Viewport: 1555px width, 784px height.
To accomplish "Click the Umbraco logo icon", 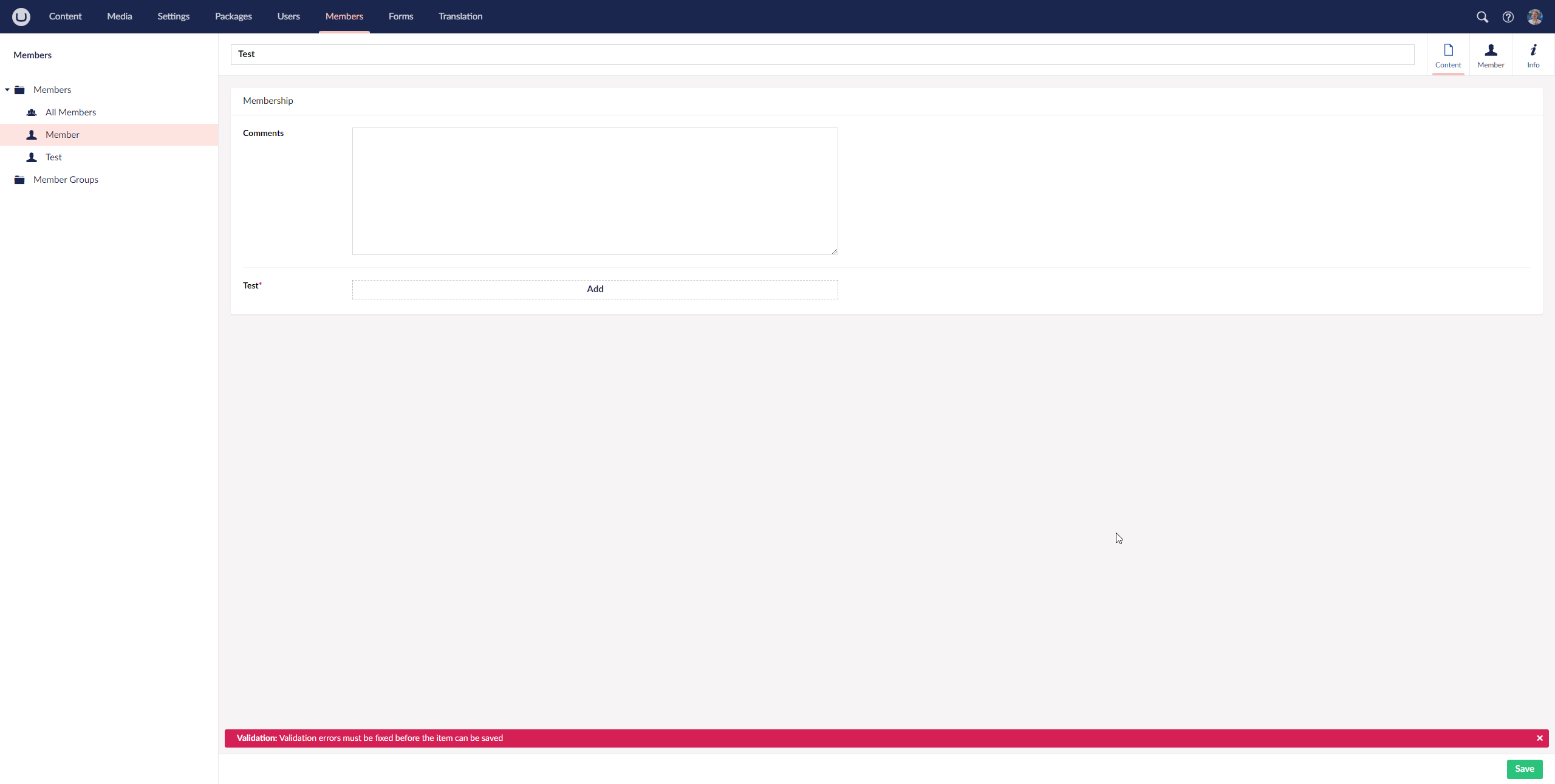I will click(x=21, y=16).
